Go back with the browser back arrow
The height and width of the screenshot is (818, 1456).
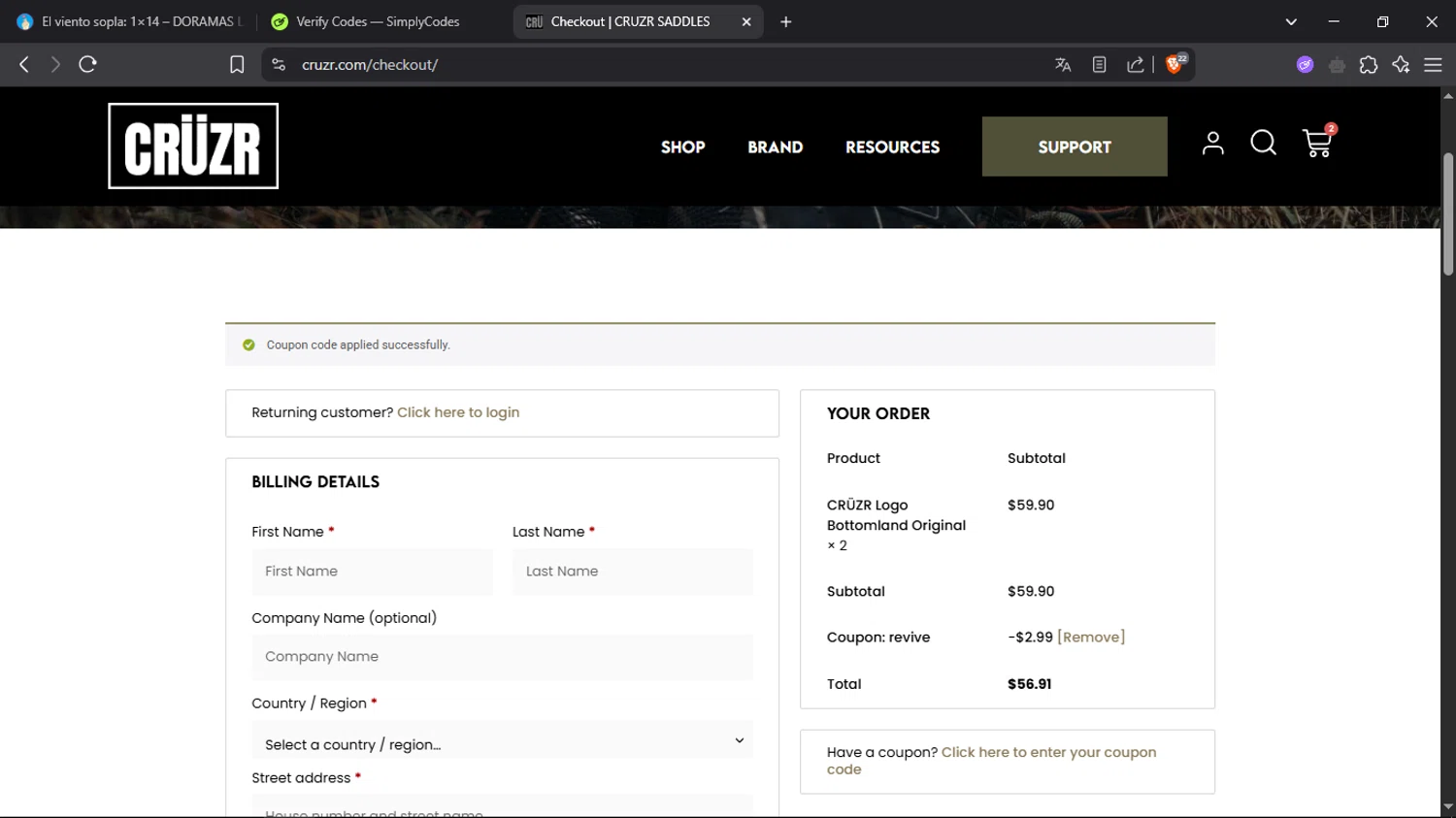(x=24, y=64)
